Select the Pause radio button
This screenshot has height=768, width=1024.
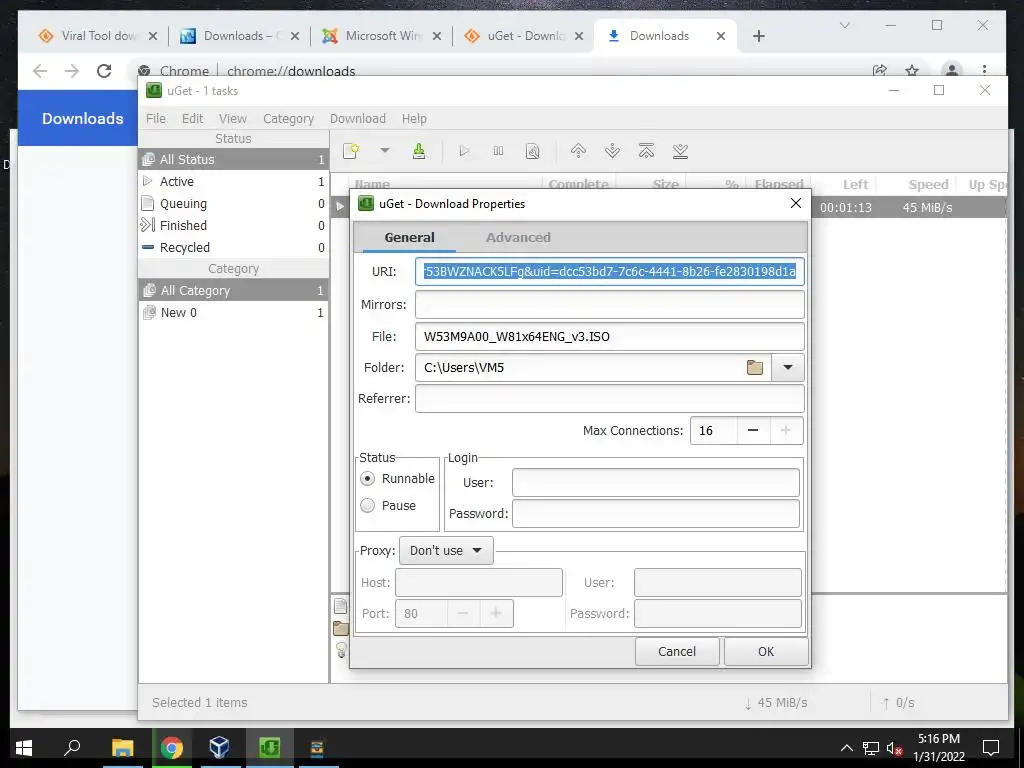pyautogui.click(x=368, y=505)
